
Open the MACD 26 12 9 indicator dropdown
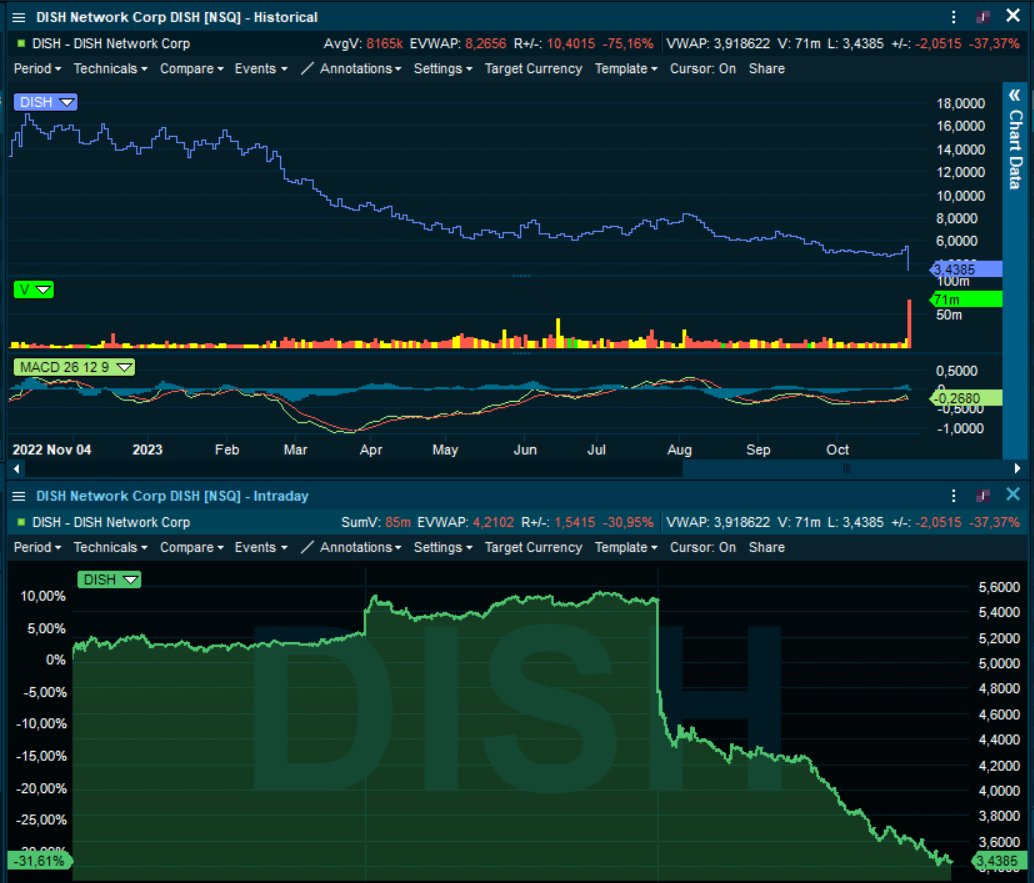pos(75,367)
